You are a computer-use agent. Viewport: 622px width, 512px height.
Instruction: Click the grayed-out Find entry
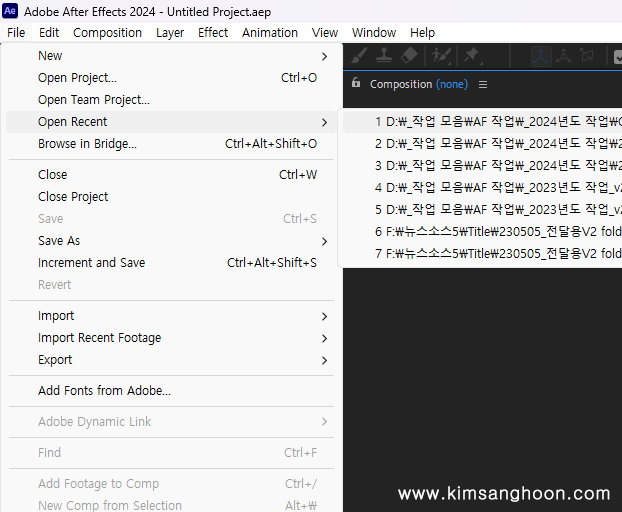click(171, 453)
